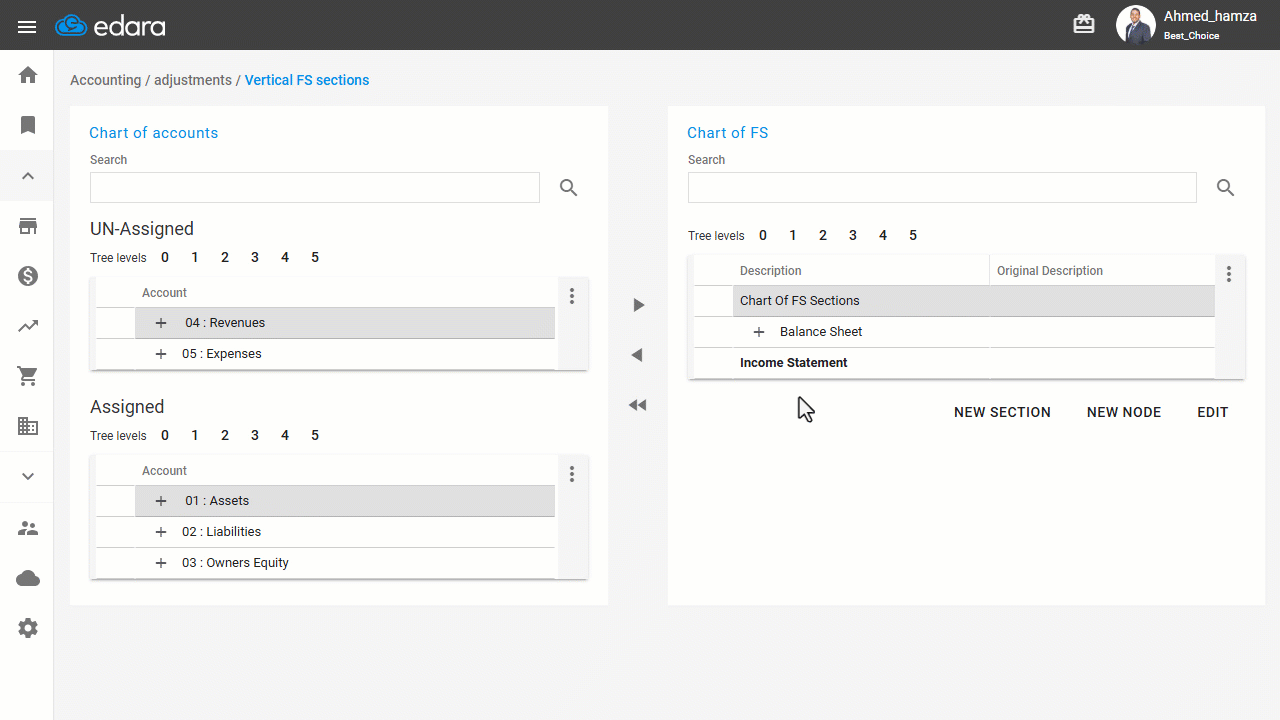Click Chart of FS search magnifier

[x=1226, y=188]
